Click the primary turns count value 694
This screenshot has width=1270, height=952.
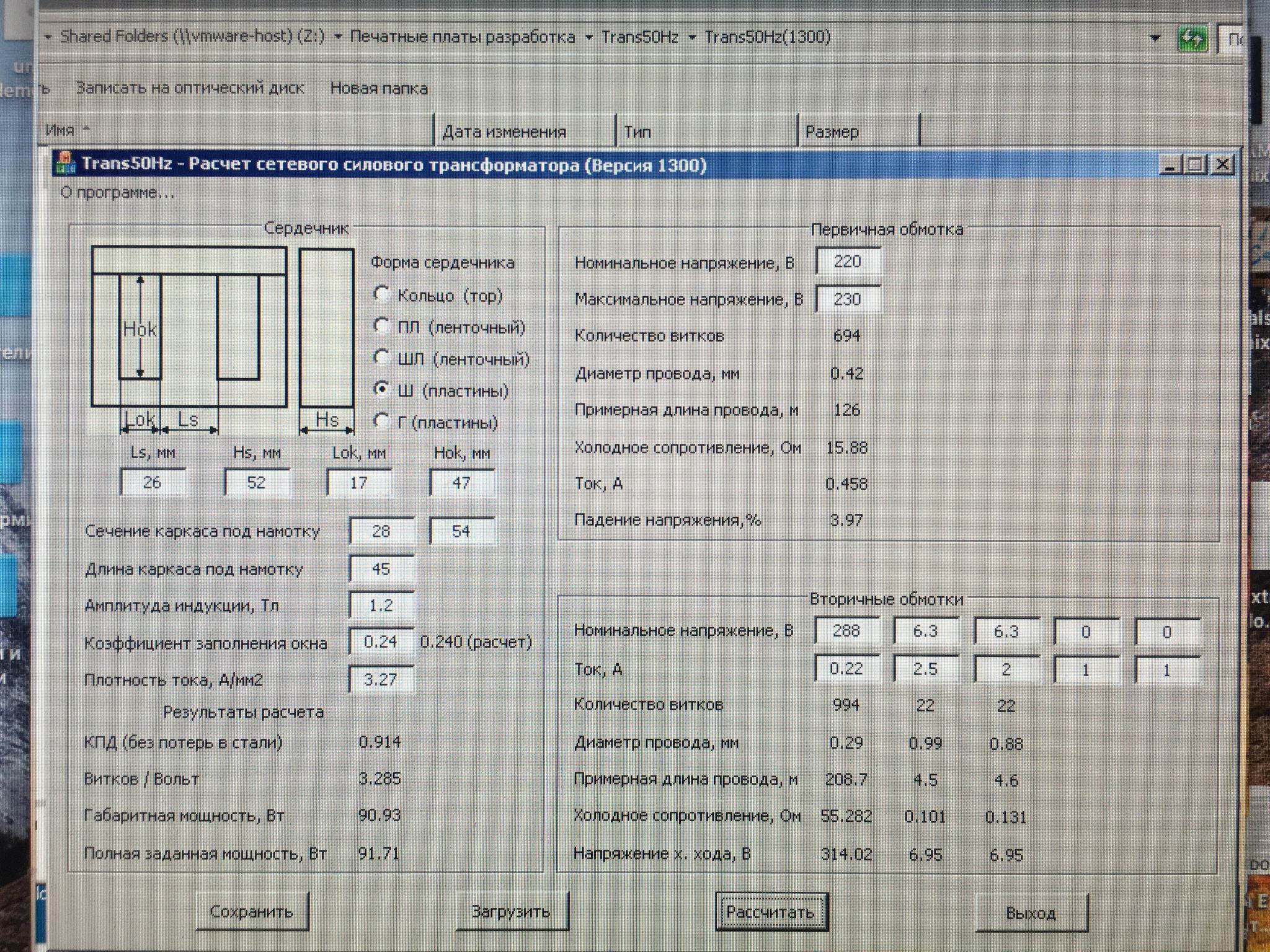click(847, 335)
